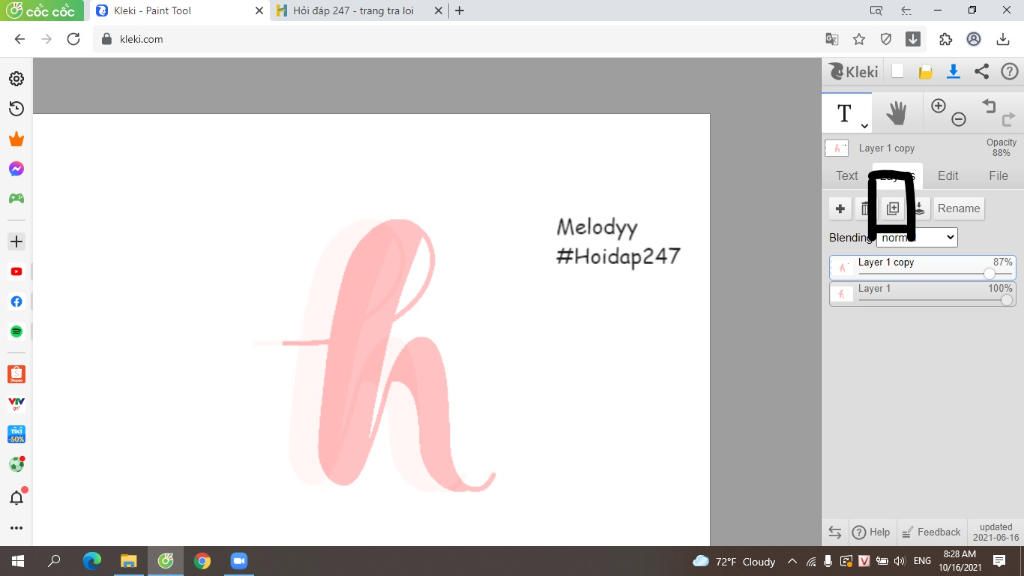Zoom in on the canvas

click(938, 106)
